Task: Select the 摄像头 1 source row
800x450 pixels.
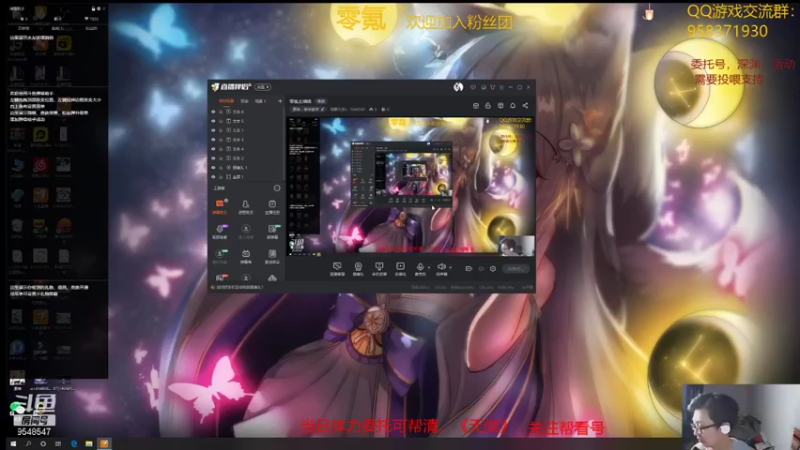Action: pos(246,167)
